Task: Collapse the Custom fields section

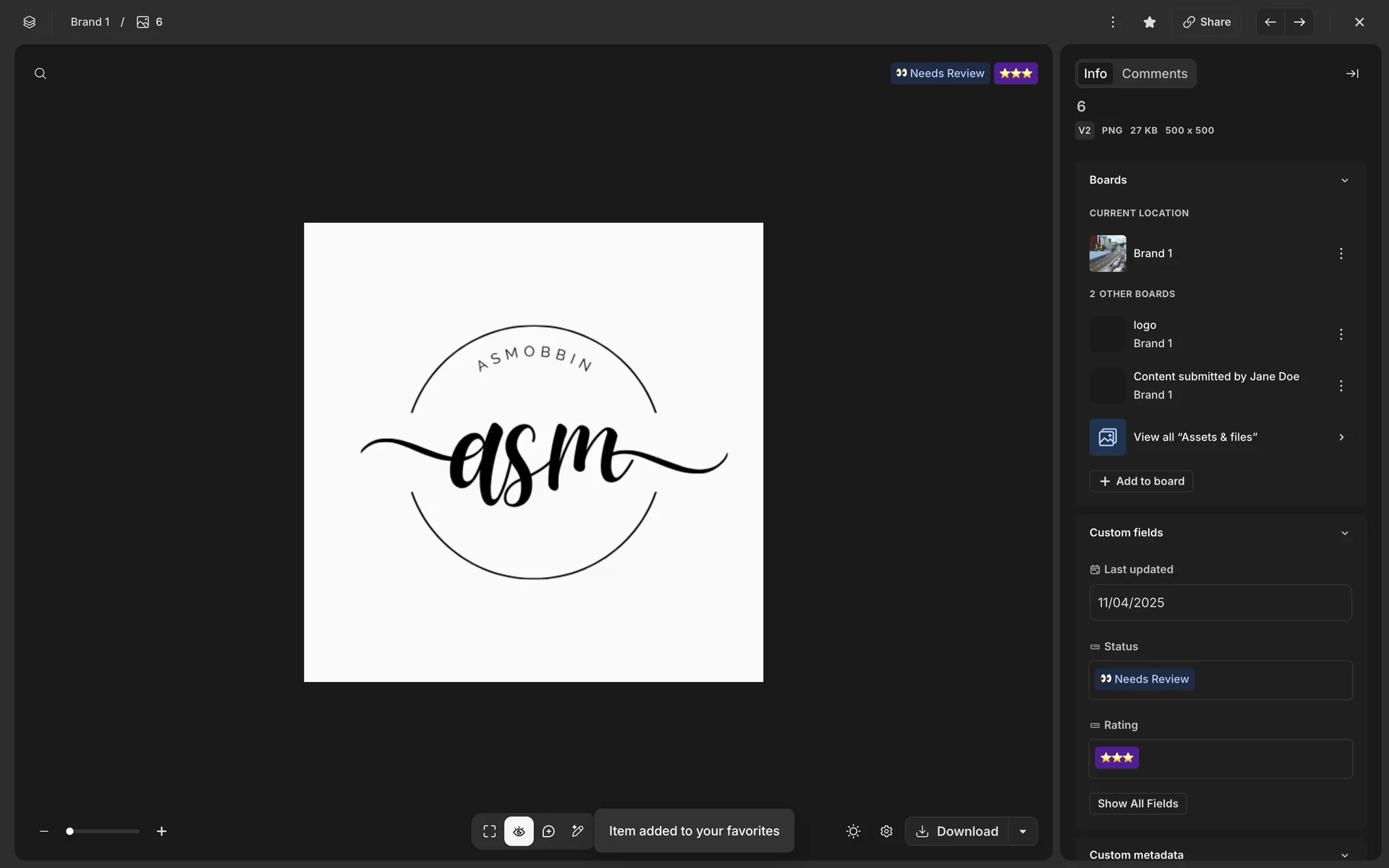Action: 1344,533
